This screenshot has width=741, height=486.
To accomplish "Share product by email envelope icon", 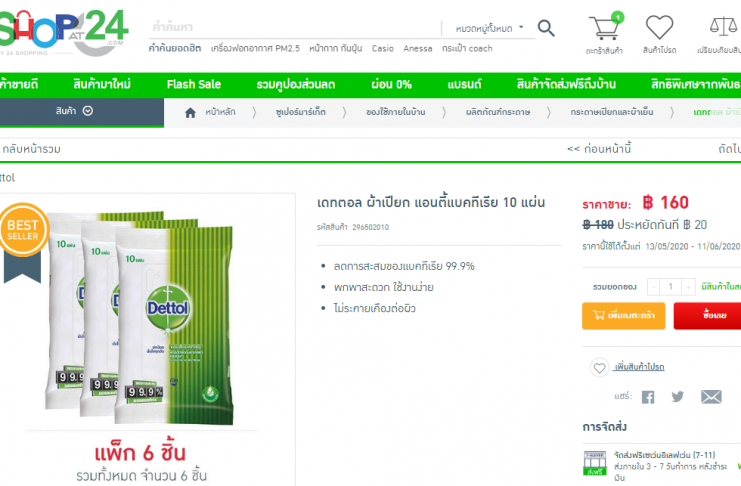I will pyautogui.click(x=711, y=397).
